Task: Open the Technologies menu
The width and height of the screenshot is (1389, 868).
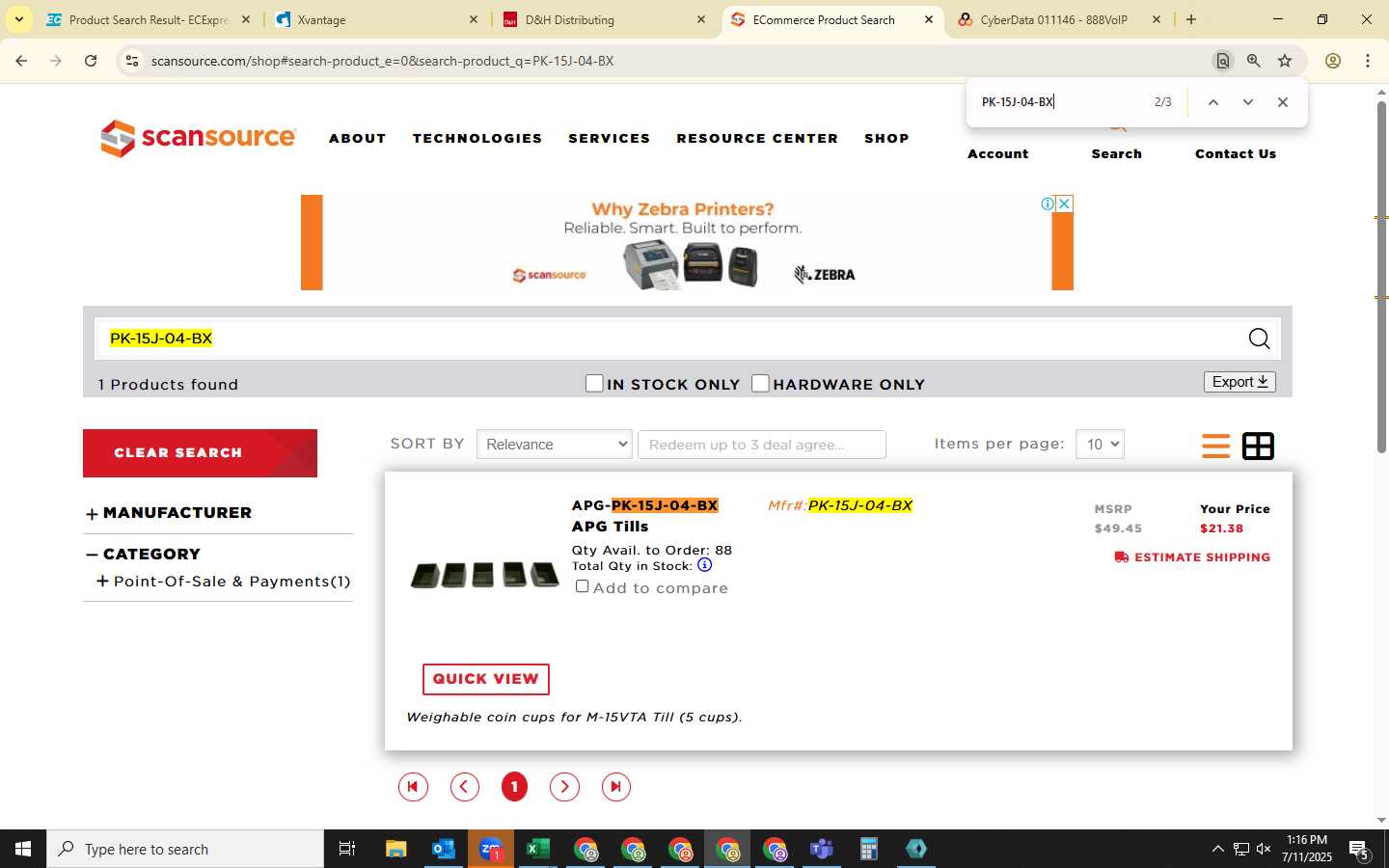Action: 477,138
